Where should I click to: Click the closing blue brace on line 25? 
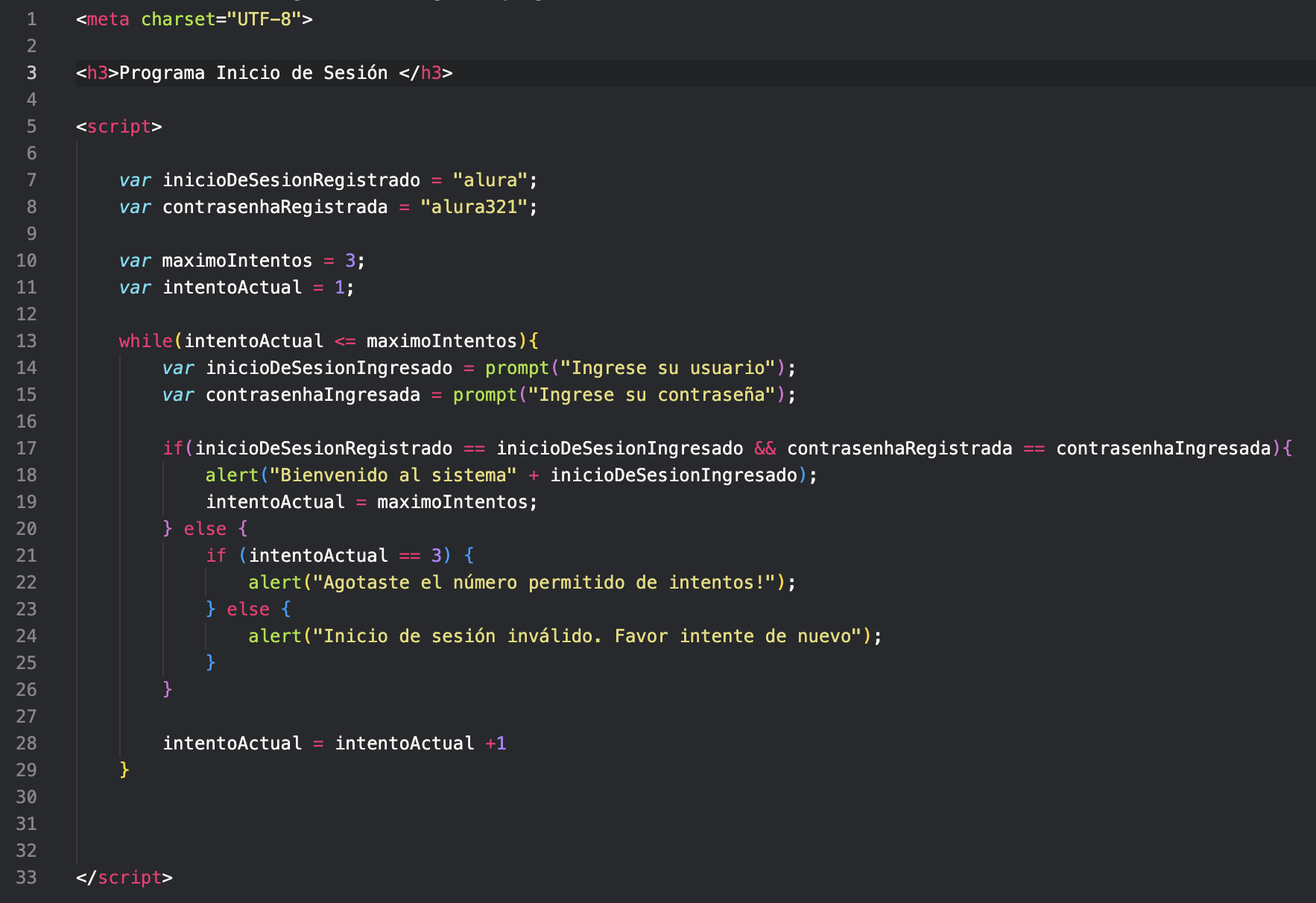(x=211, y=662)
